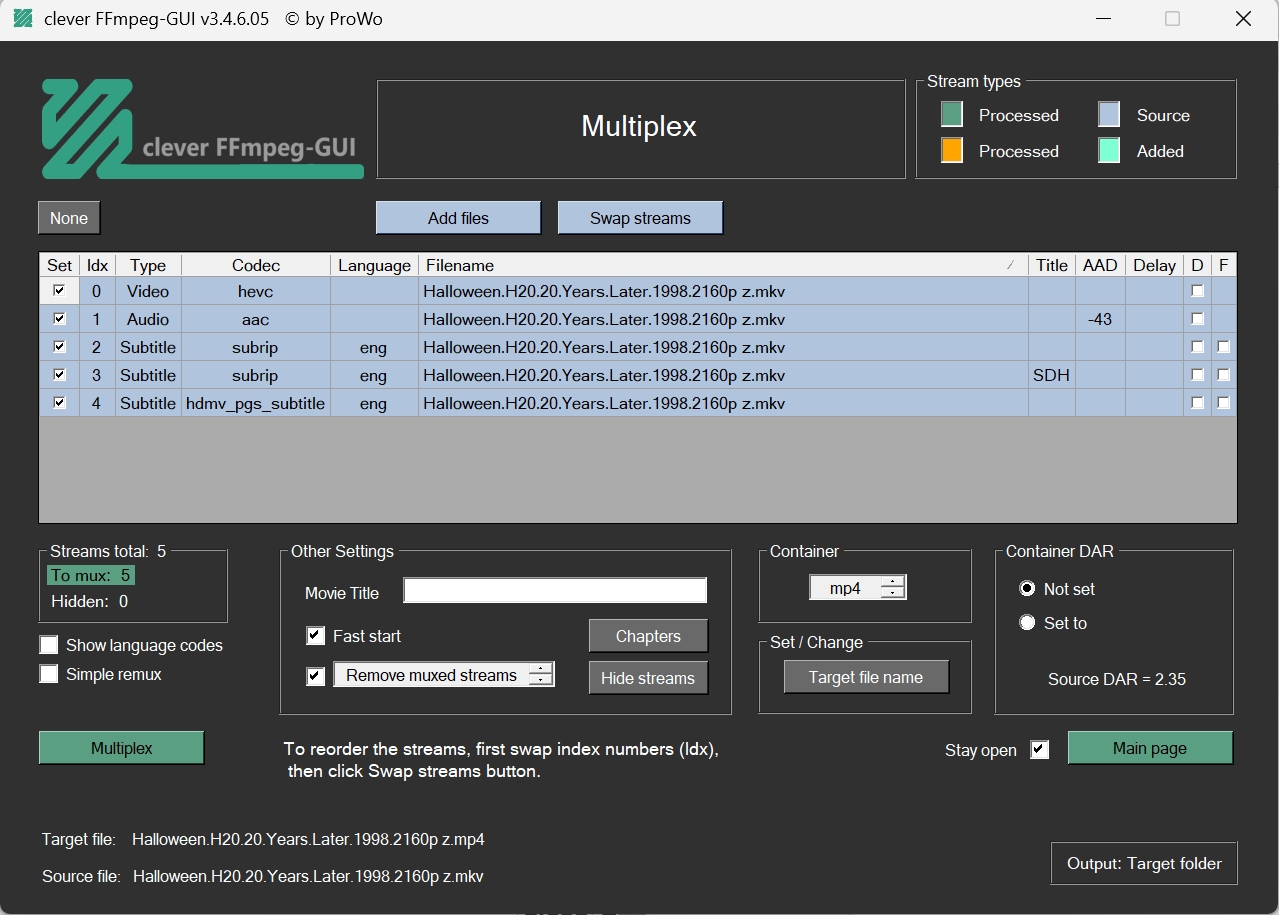Open the Chapters dialog
The height and width of the screenshot is (915, 1279).
pyautogui.click(x=647, y=636)
